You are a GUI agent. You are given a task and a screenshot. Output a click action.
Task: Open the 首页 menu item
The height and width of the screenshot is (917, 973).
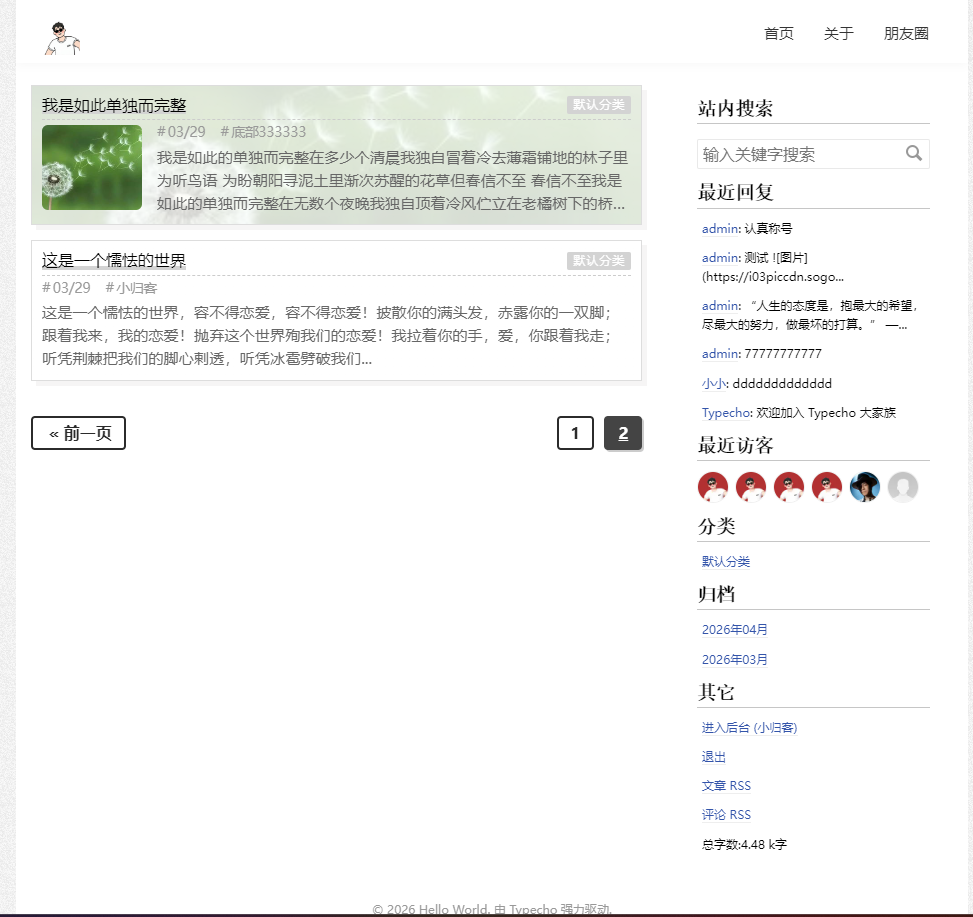click(778, 34)
